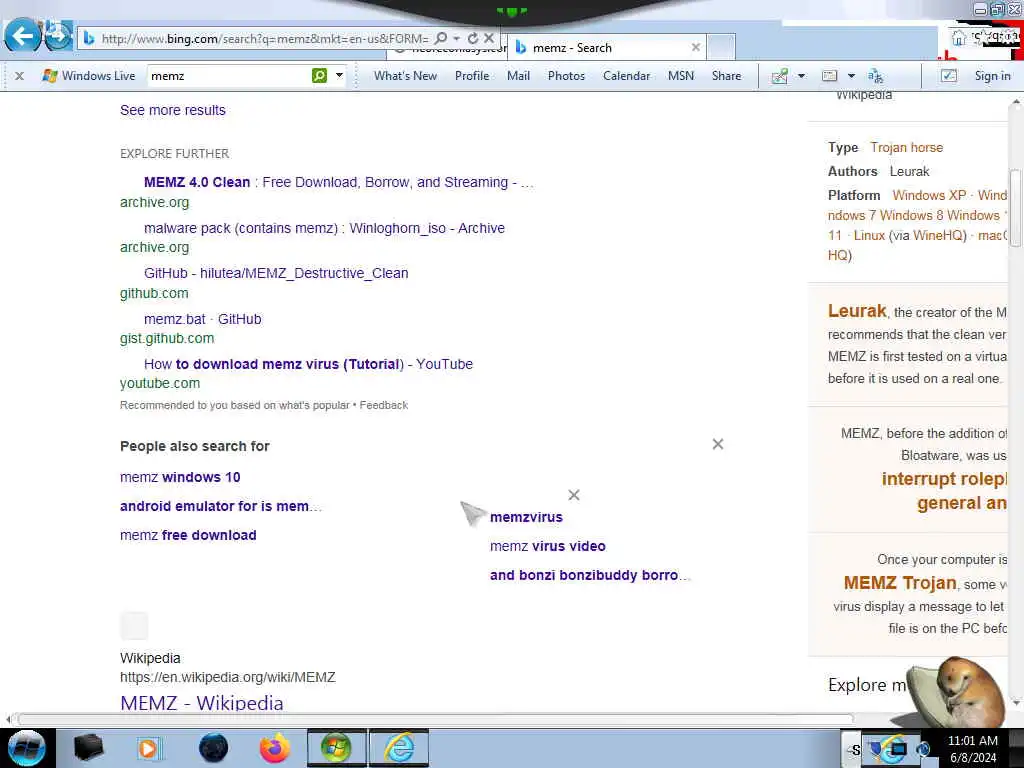Go back with the browser back arrow
This screenshot has height=768, width=1024.
click(x=23, y=36)
